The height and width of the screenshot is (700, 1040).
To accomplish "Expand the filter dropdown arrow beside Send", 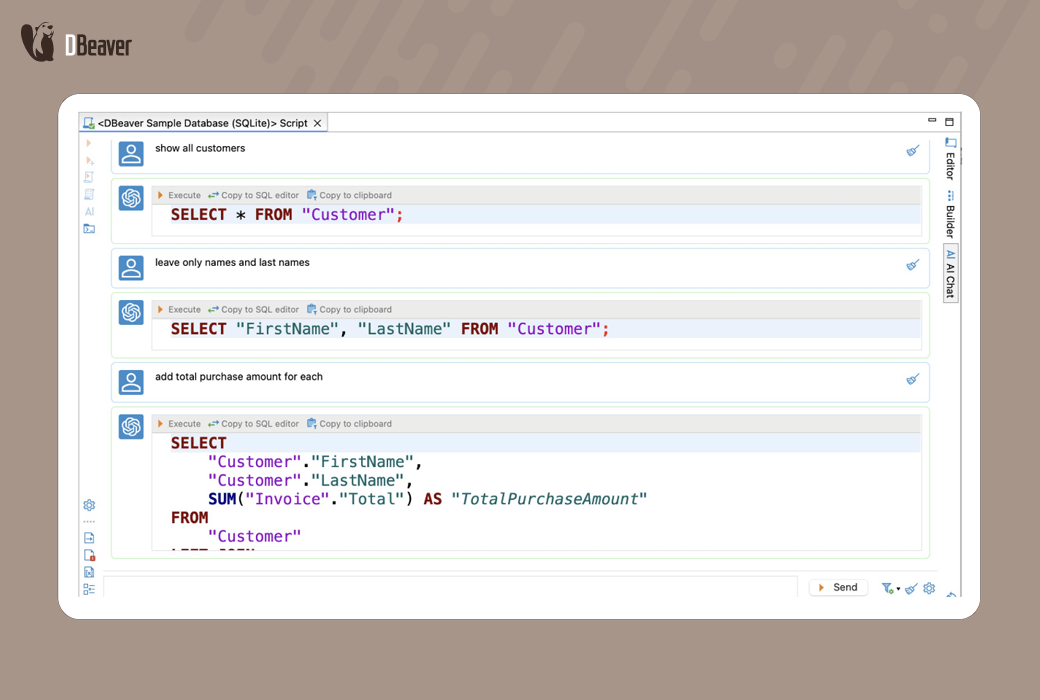I will [898, 589].
